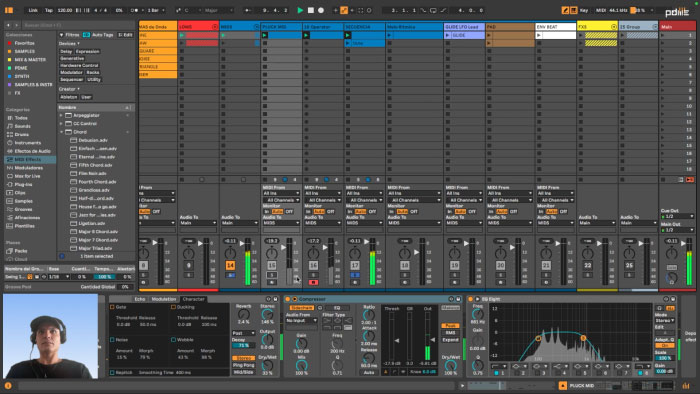Enable the Echo Noise checkbox

112,340
